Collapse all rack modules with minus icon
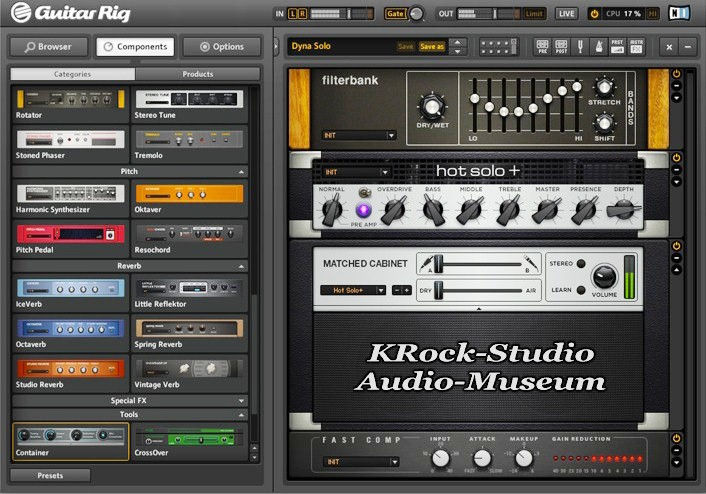Viewport: 706px width, 494px height. point(688,47)
